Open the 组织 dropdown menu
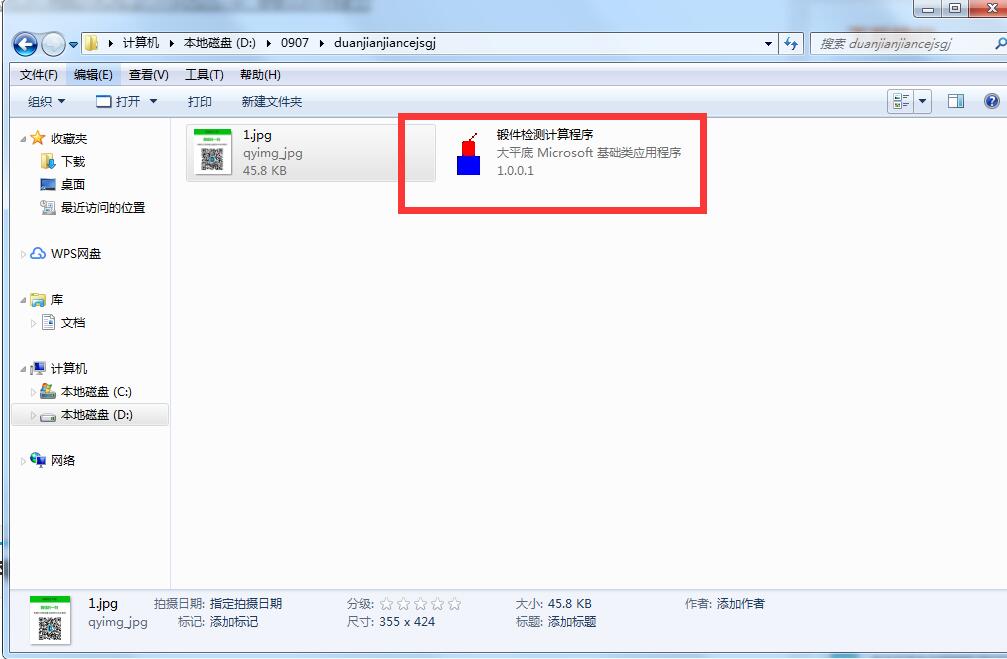The image size is (1007, 659). pyautogui.click(x=46, y=101)
